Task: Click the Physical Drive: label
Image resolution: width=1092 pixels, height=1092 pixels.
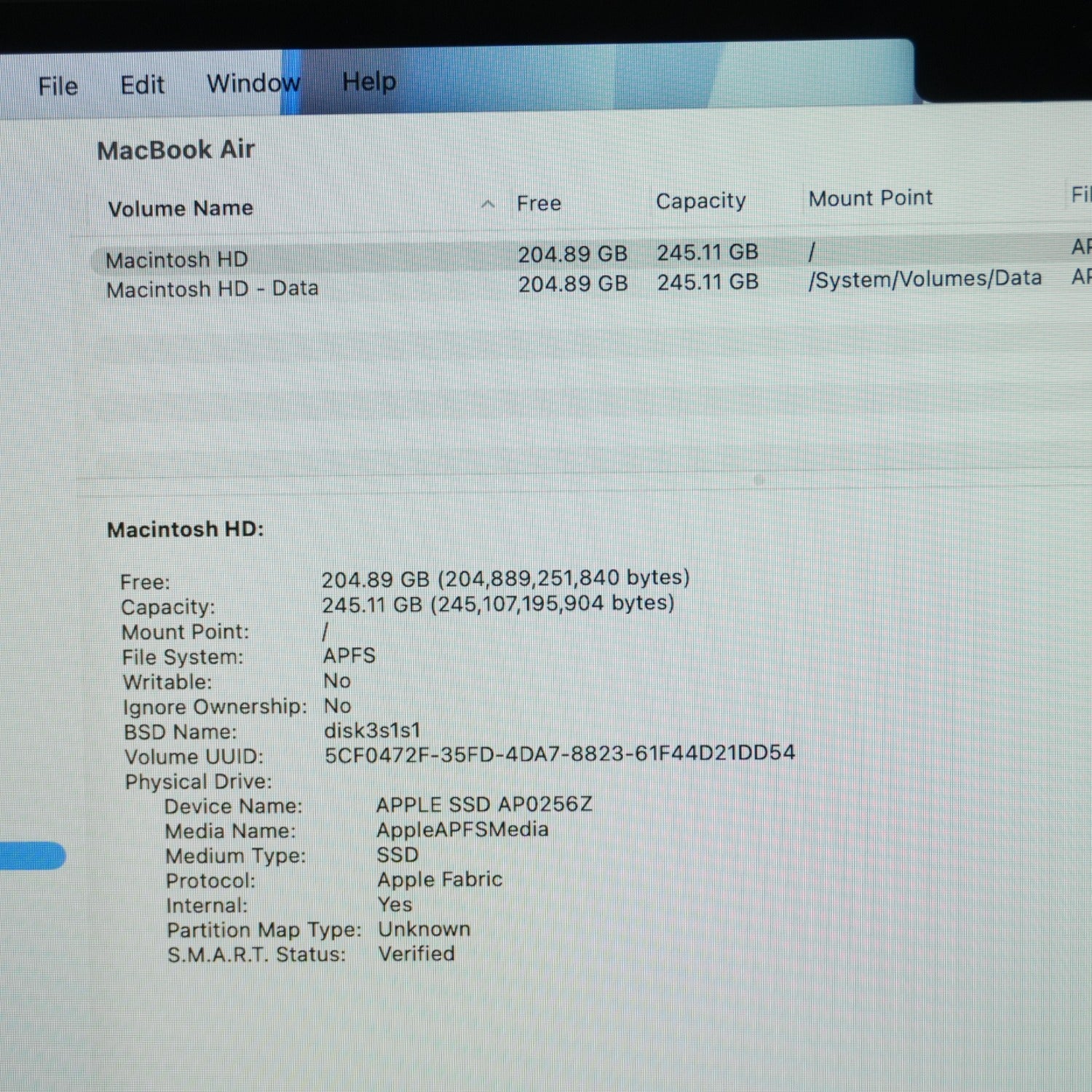Action: [x=198, y=782]
